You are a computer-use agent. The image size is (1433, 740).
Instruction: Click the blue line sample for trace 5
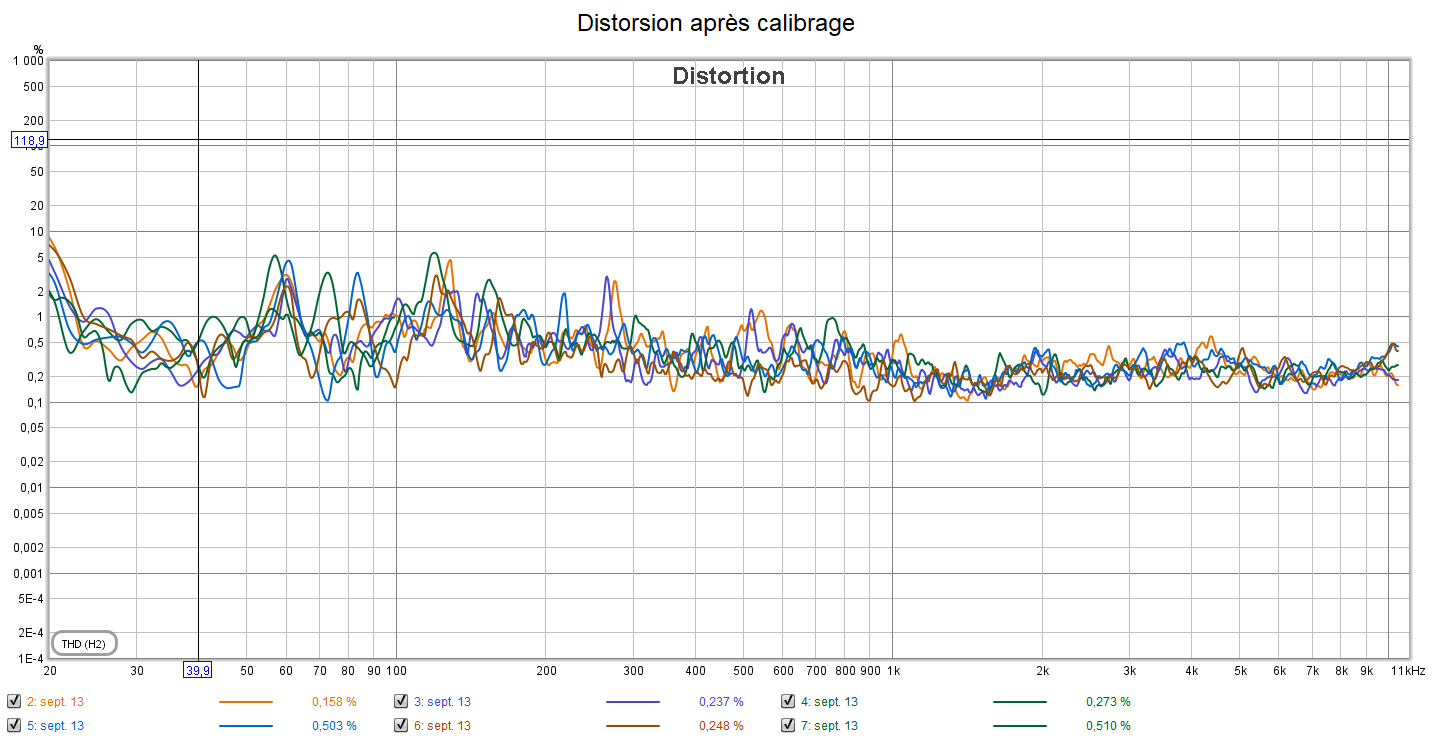245,726
